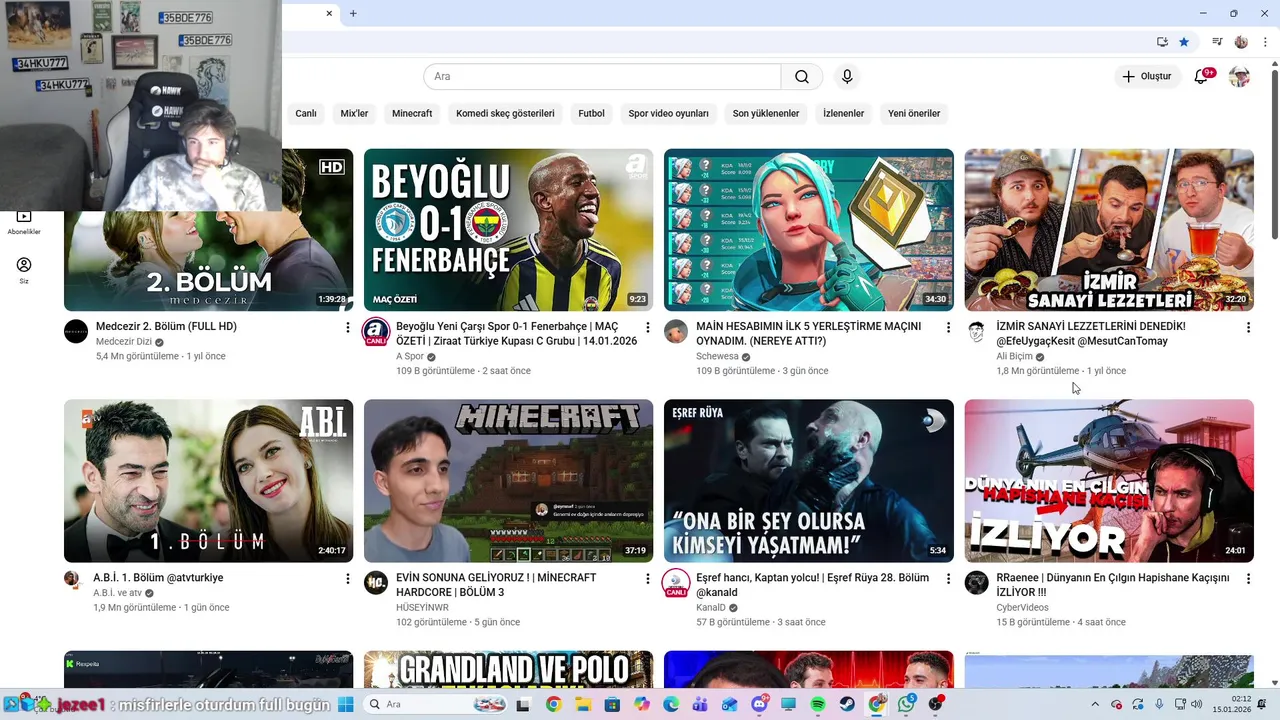Viewport: 1280px width, 720px height.
Task: Open Eşref Rüya 28. Bölüm title link
Action: click(x=812, y=585)
